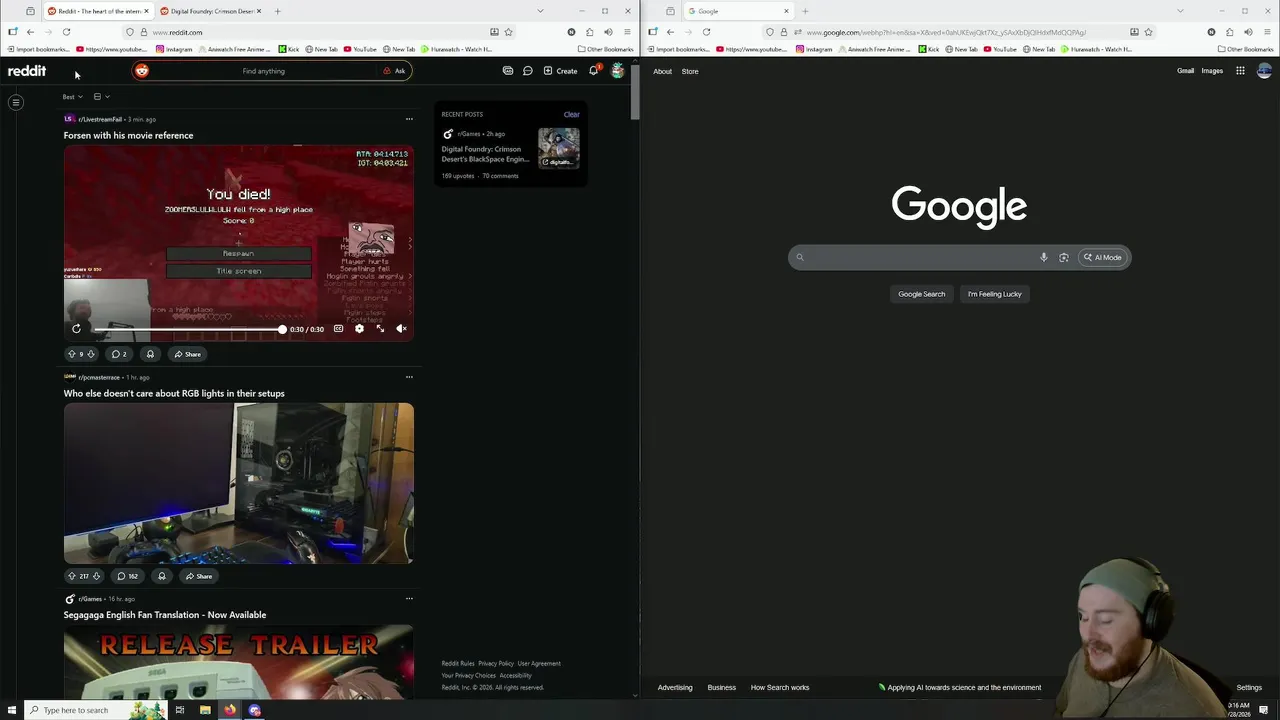Screen dimensions: 1280x720
Task: Open RGB lights setup post image
Action: click(239, 483)
